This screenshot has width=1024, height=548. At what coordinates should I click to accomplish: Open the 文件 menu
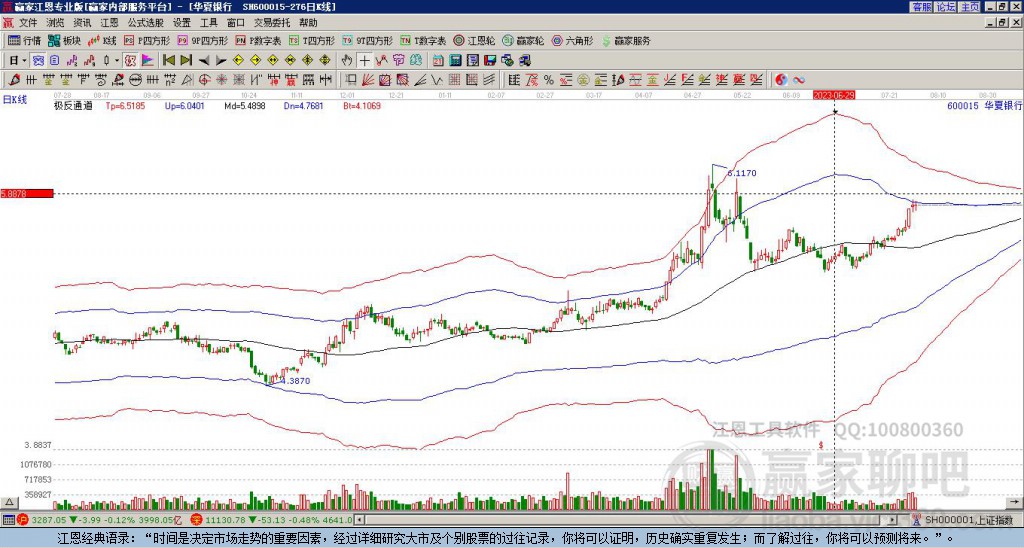(27, 23)
